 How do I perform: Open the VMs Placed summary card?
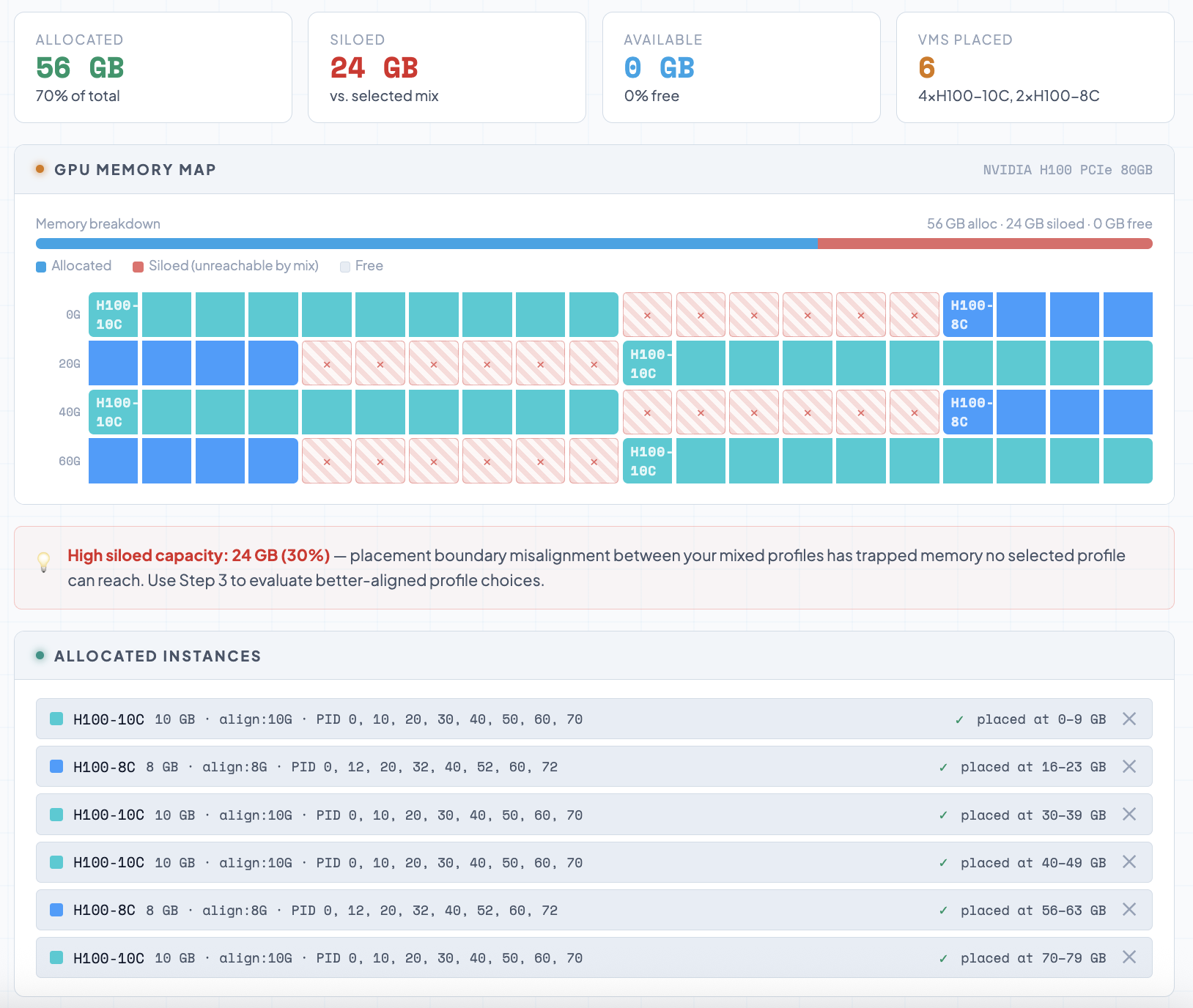click(x=1035, y=67)
